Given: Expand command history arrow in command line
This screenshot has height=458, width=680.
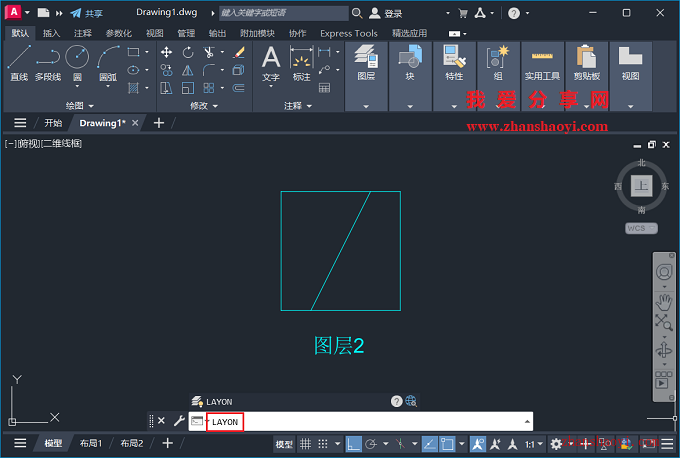Looking at the screenshot, I should [527, 422].
